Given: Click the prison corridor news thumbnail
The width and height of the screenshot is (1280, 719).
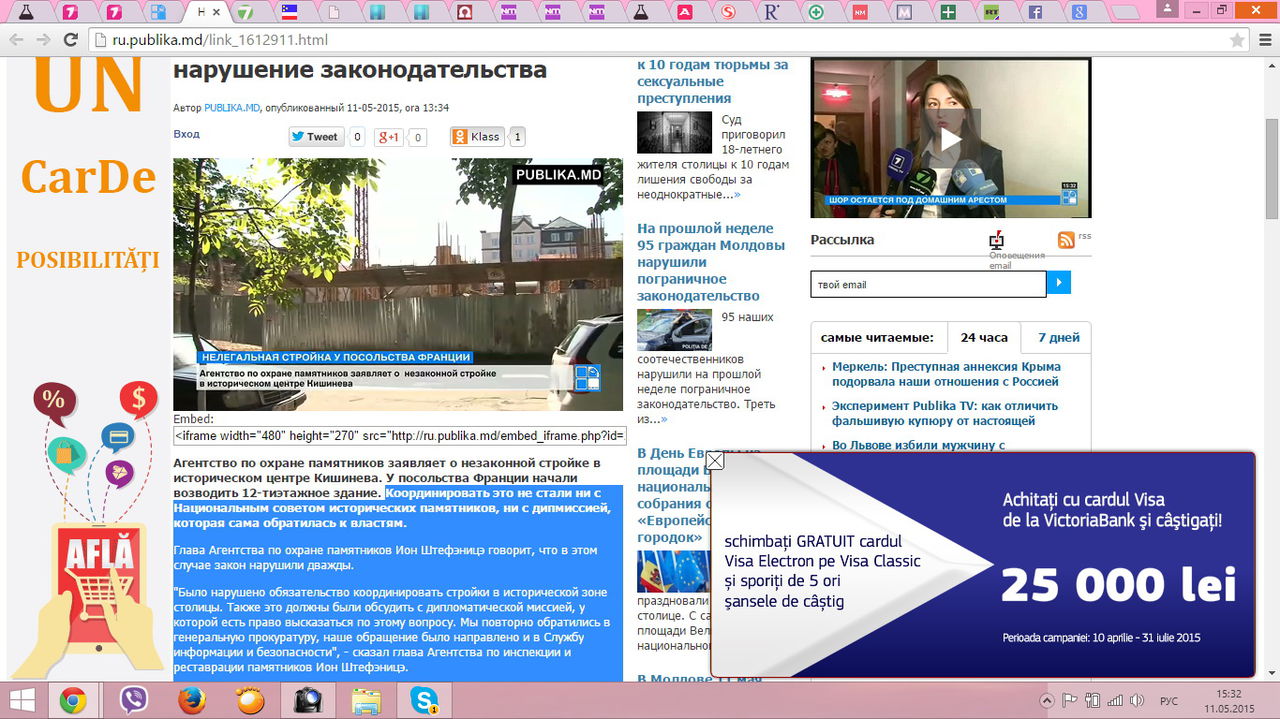Looking at the screenshot, I should pos(674,132).
